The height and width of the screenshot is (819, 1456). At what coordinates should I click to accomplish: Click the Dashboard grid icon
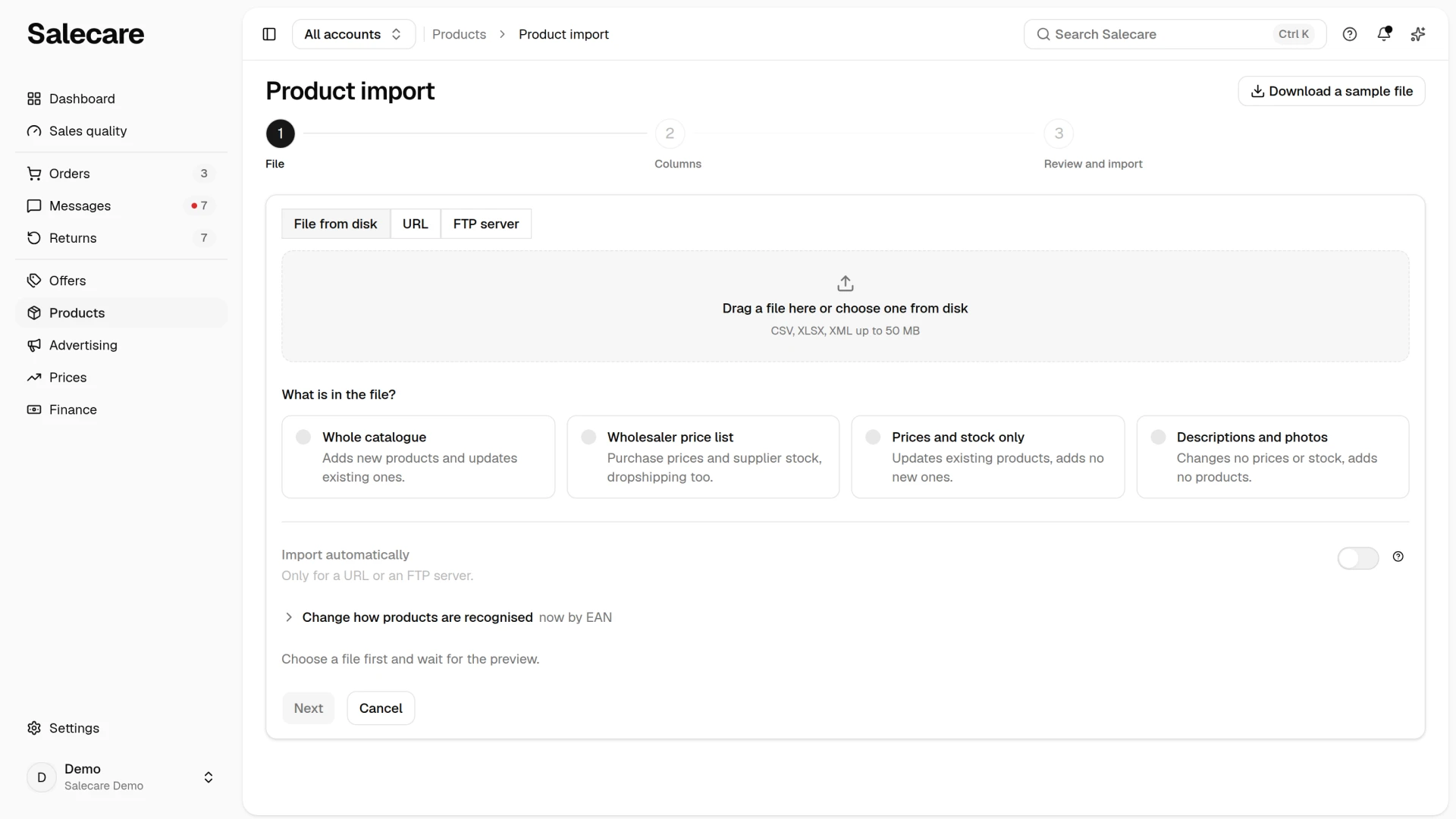(34, 99)
